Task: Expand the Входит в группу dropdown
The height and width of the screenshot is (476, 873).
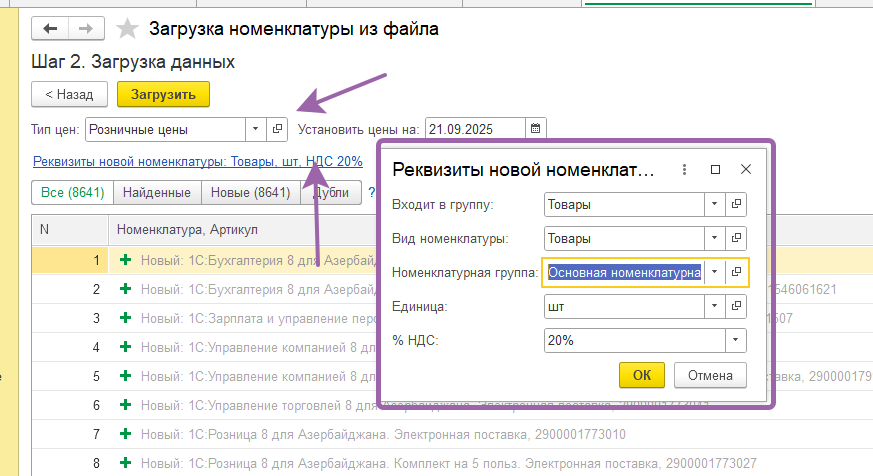Action: click(714, 204)
